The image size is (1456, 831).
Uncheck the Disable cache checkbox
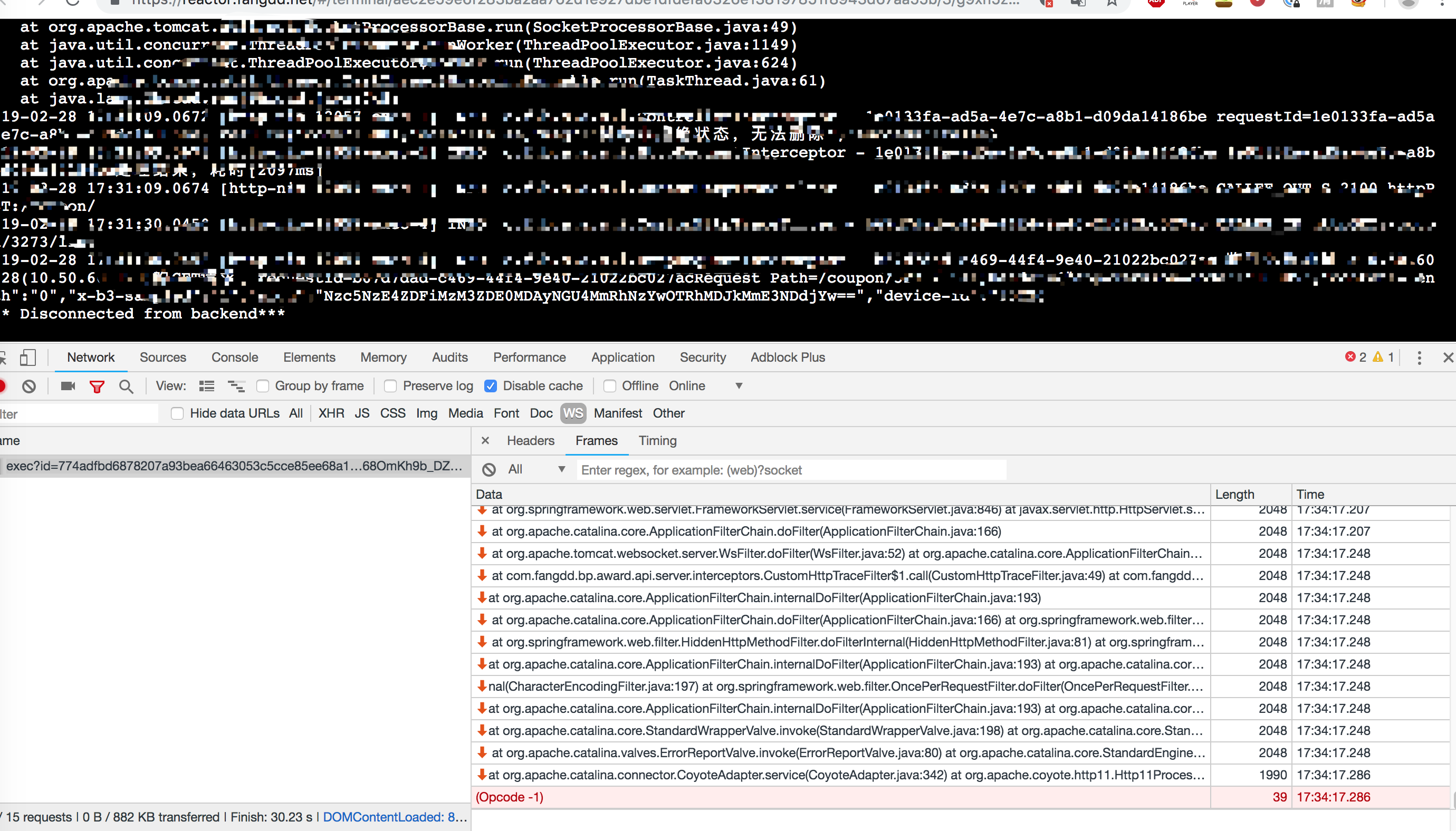click(491, 386)
